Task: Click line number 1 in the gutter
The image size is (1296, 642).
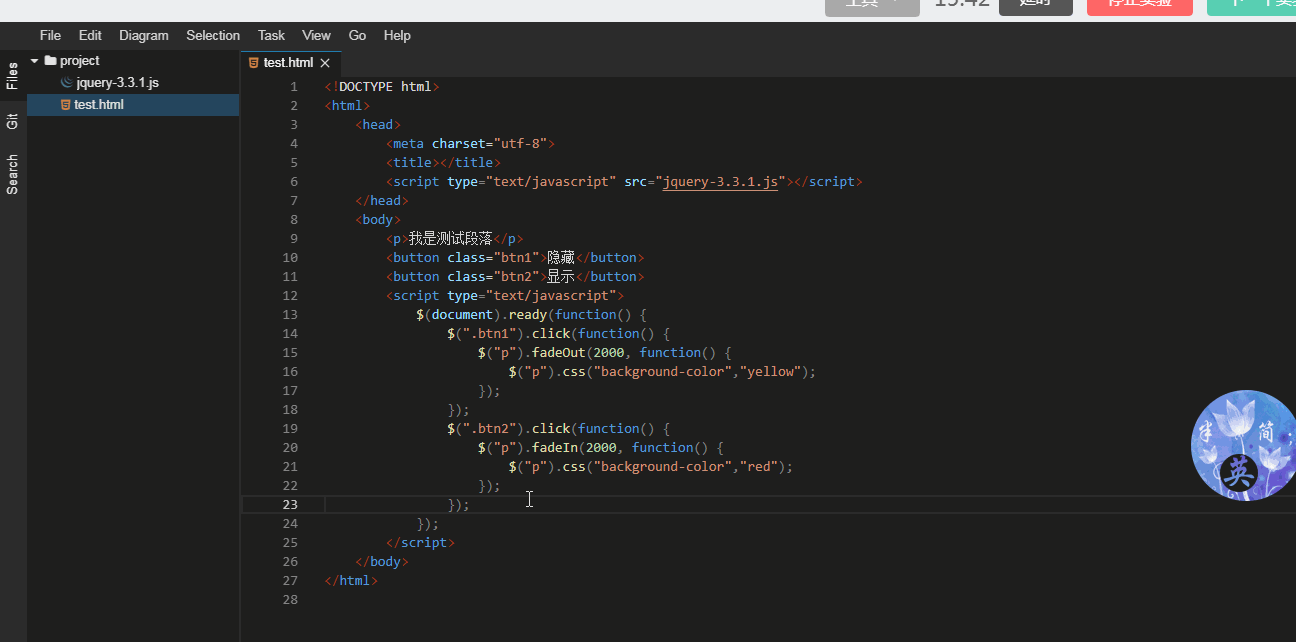Action: tap(294, 87)
